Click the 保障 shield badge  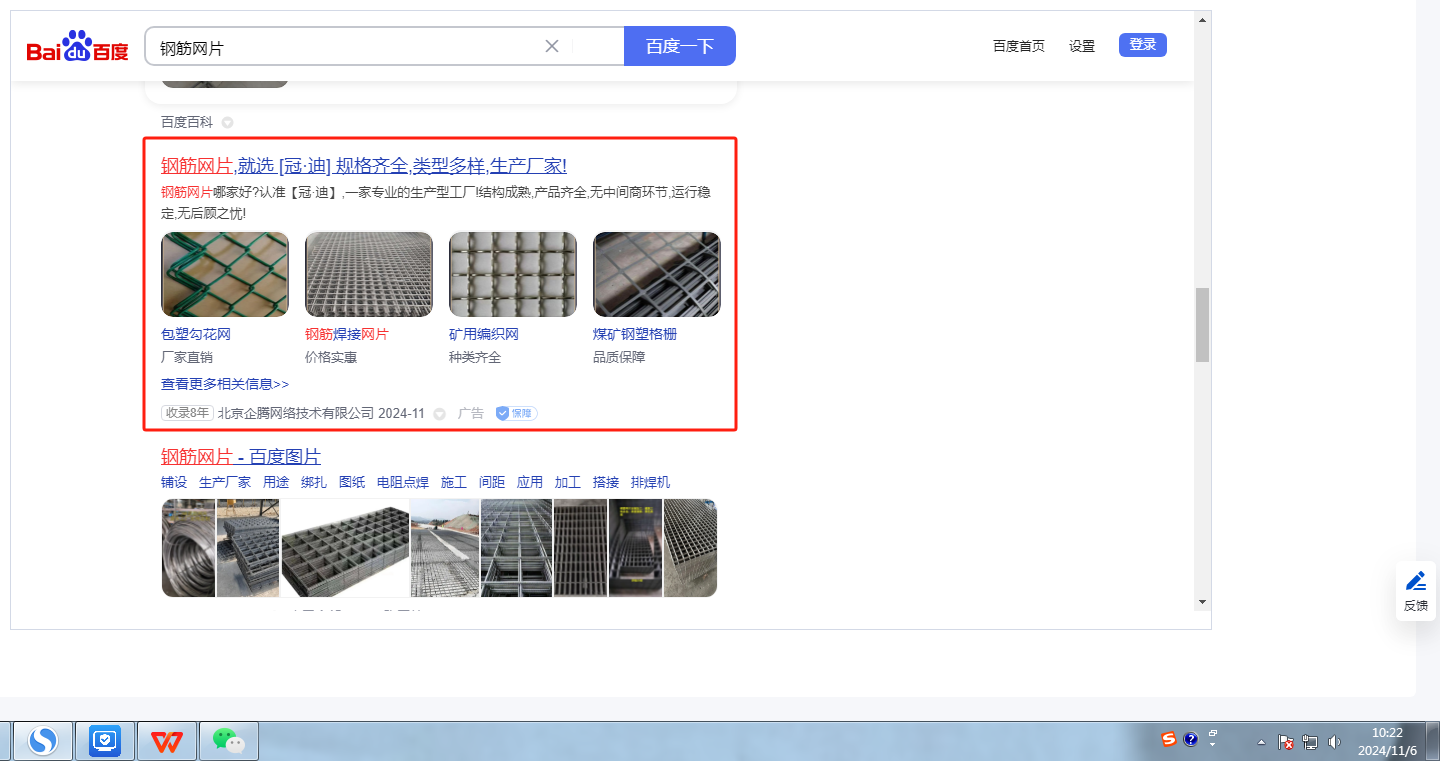516,413
